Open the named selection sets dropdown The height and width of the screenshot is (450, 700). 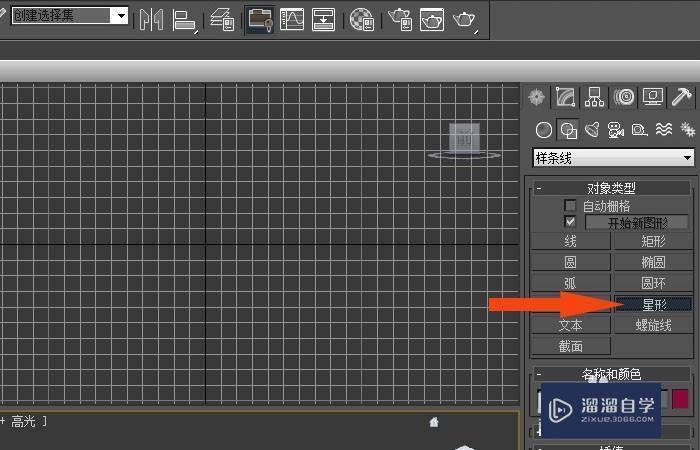[x=121, y=16]
